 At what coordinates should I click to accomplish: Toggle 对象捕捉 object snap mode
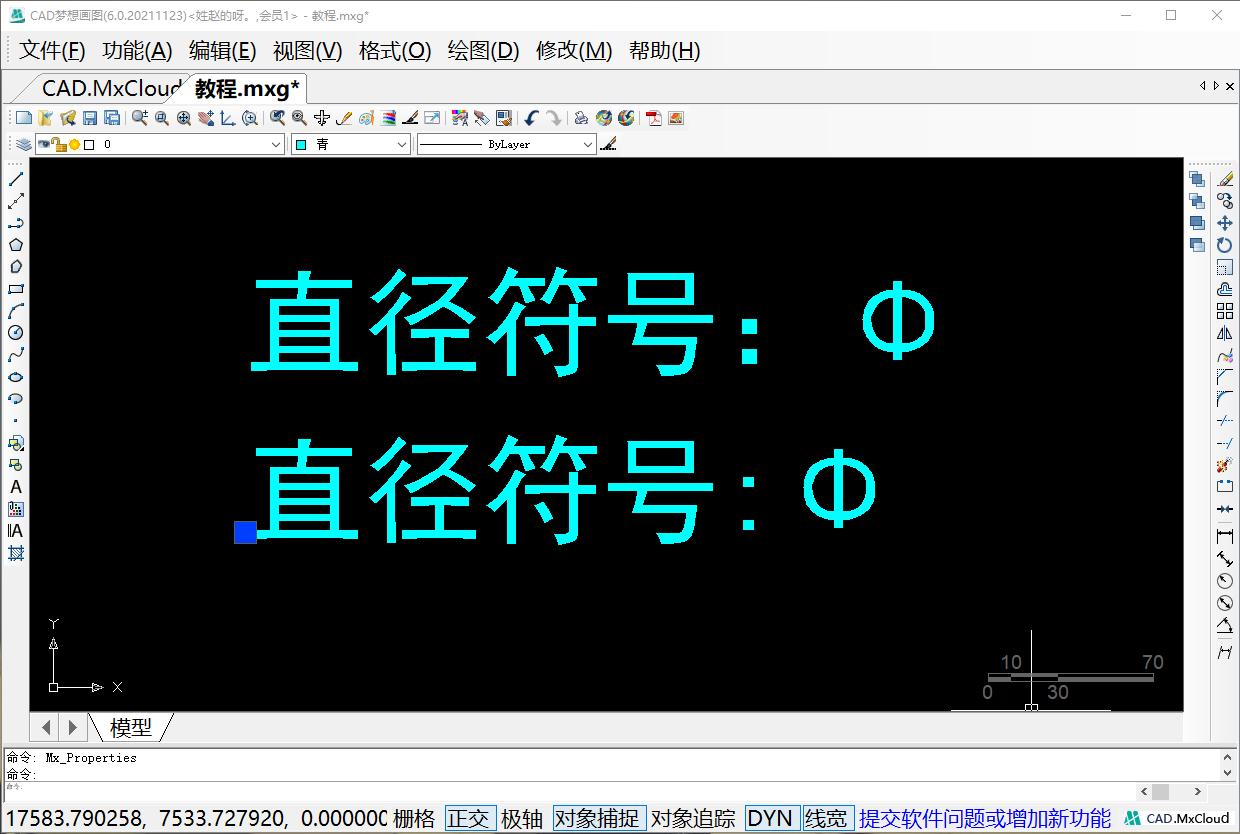coord(598,818)
